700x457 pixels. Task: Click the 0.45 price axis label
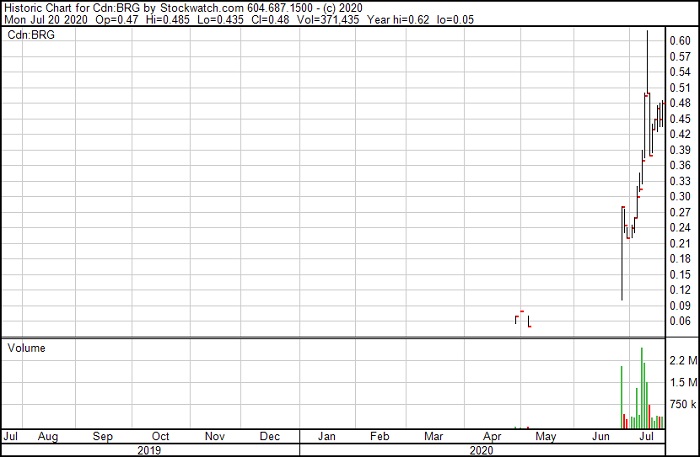[678, 119]
